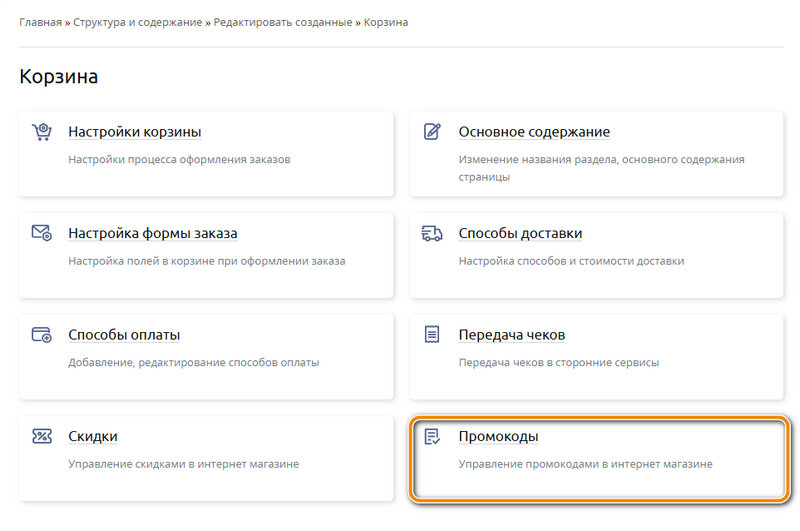Viewport: 800px width, 531px height.
Task: Open Способы доставки settings
Action: [x=520, y=233]
